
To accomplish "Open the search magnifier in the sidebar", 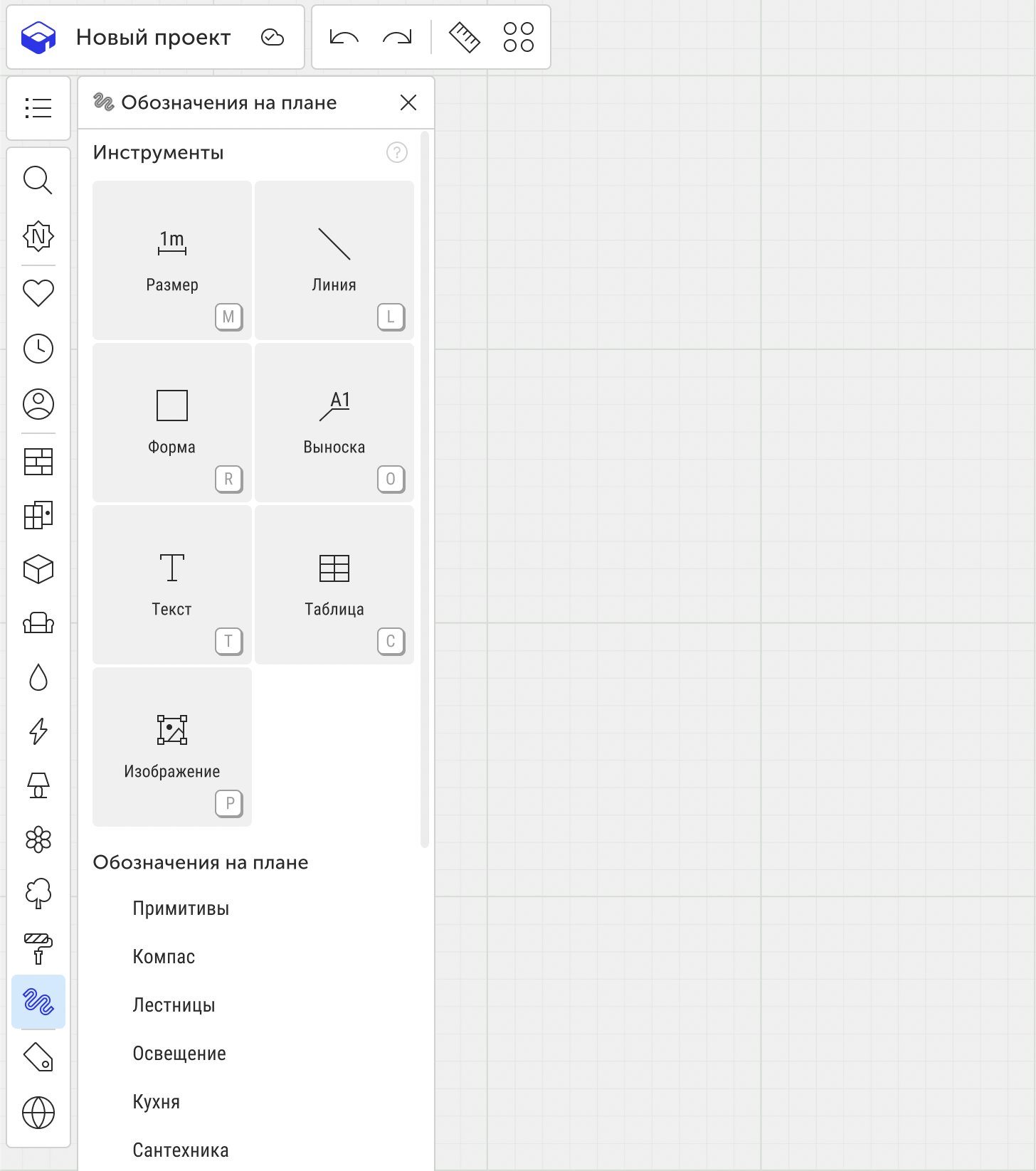I will pos(38,180).
